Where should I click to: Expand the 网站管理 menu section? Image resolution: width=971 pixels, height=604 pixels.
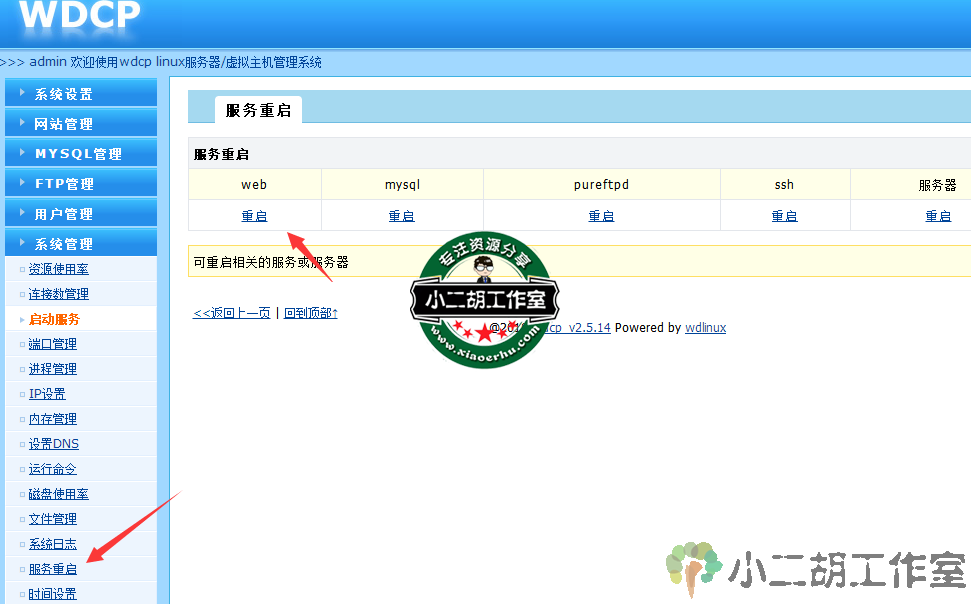tap(64, 124)
